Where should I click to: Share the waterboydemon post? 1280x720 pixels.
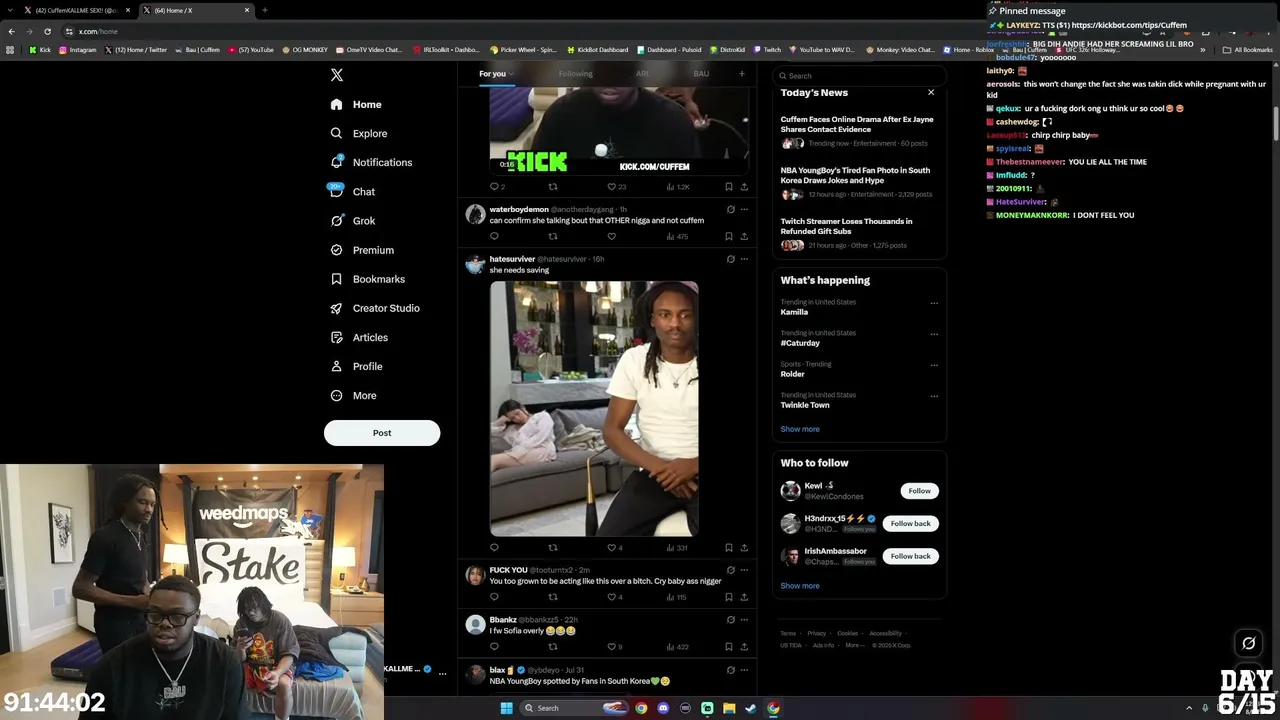tap(744, 237)
